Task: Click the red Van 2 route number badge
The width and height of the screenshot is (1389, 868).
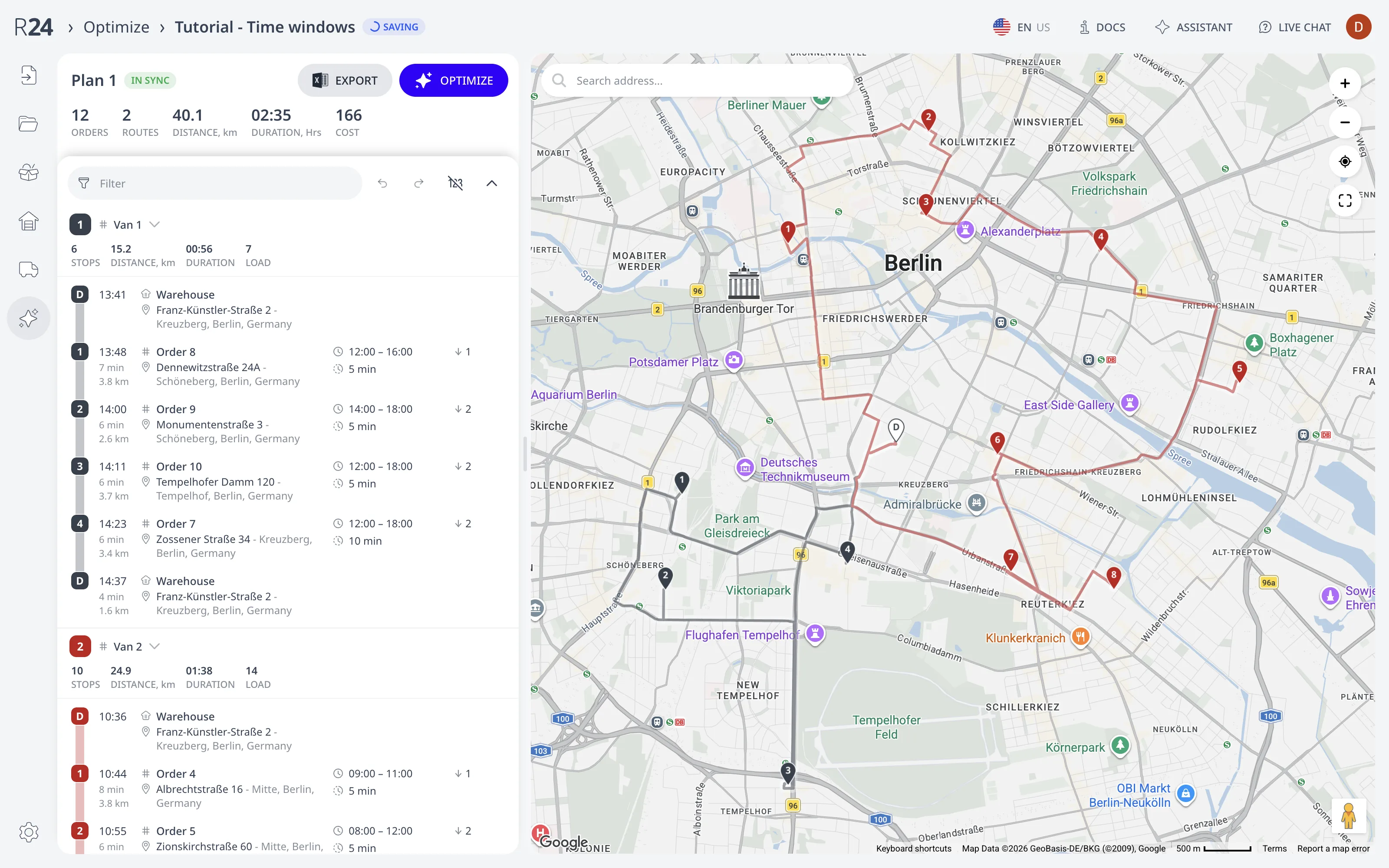Action: point(80,646)
